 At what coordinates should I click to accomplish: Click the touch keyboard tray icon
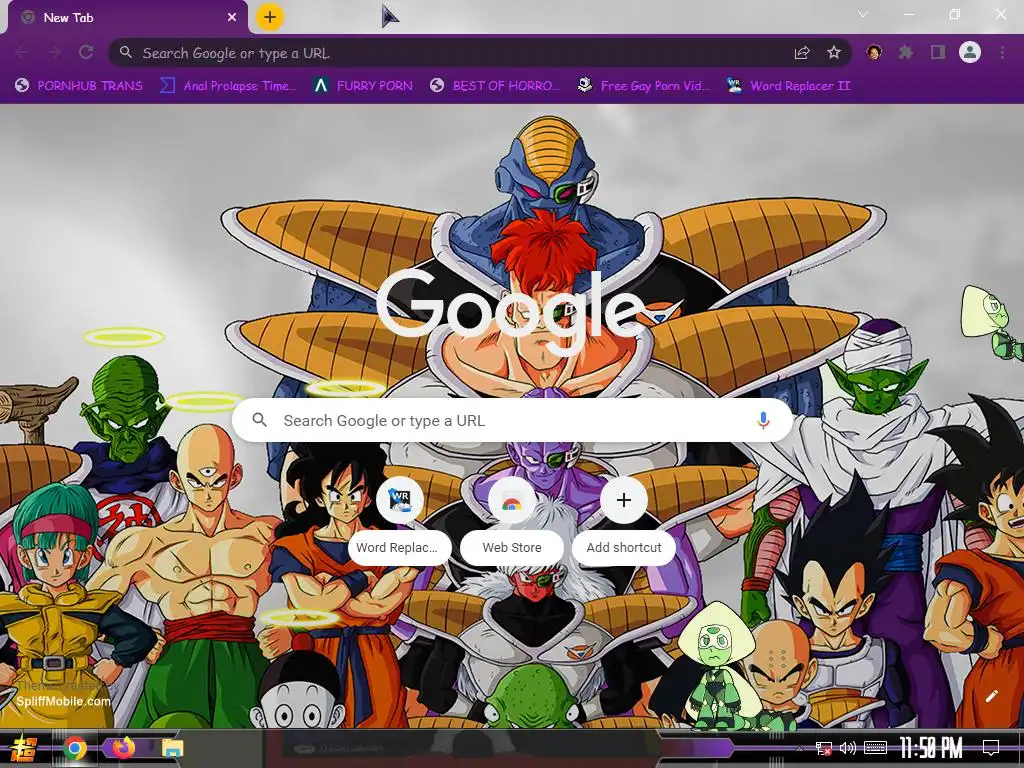875,748
